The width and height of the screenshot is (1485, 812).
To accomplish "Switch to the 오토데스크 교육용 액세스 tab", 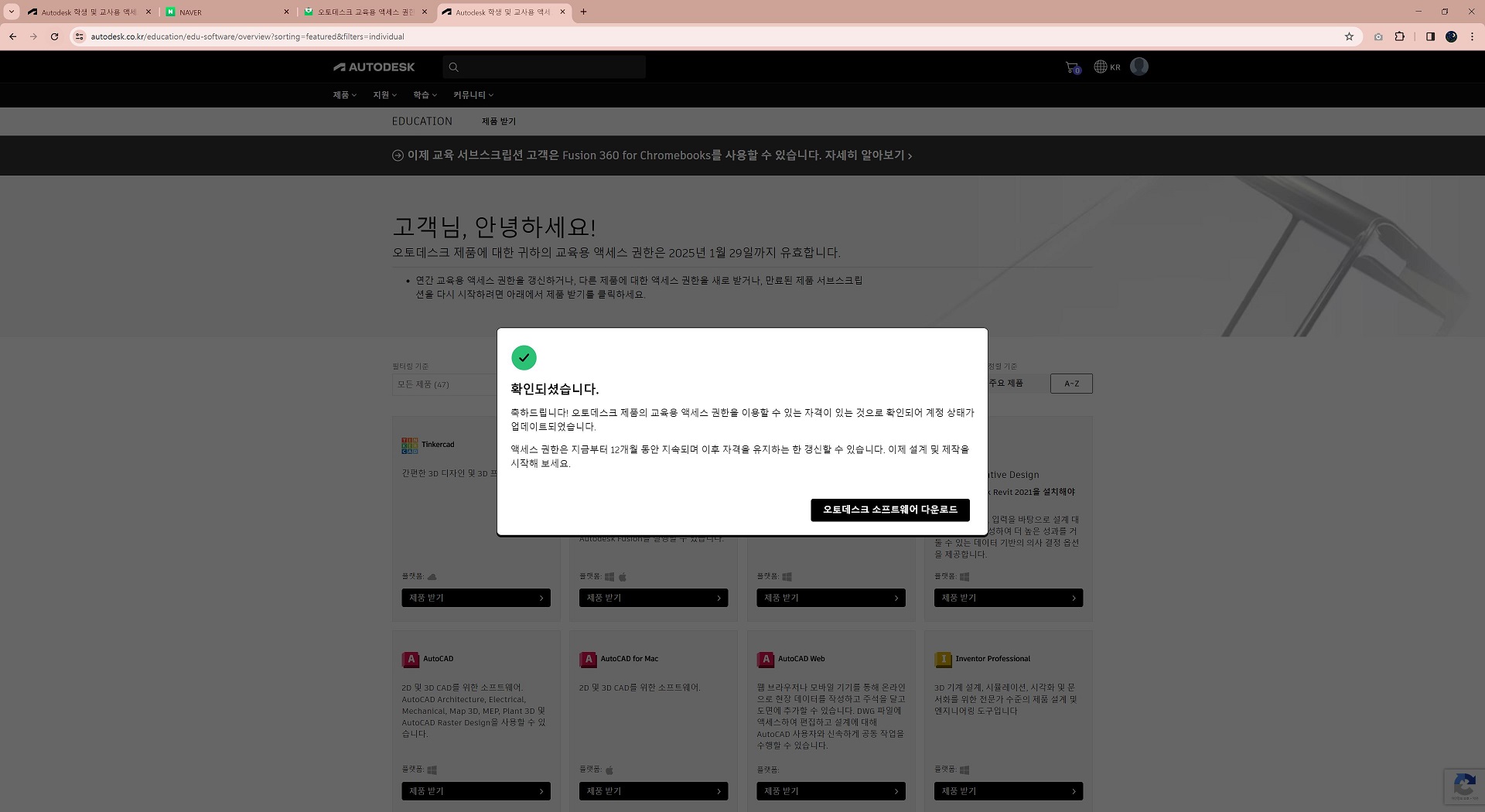I will click(x=366, y=12).
